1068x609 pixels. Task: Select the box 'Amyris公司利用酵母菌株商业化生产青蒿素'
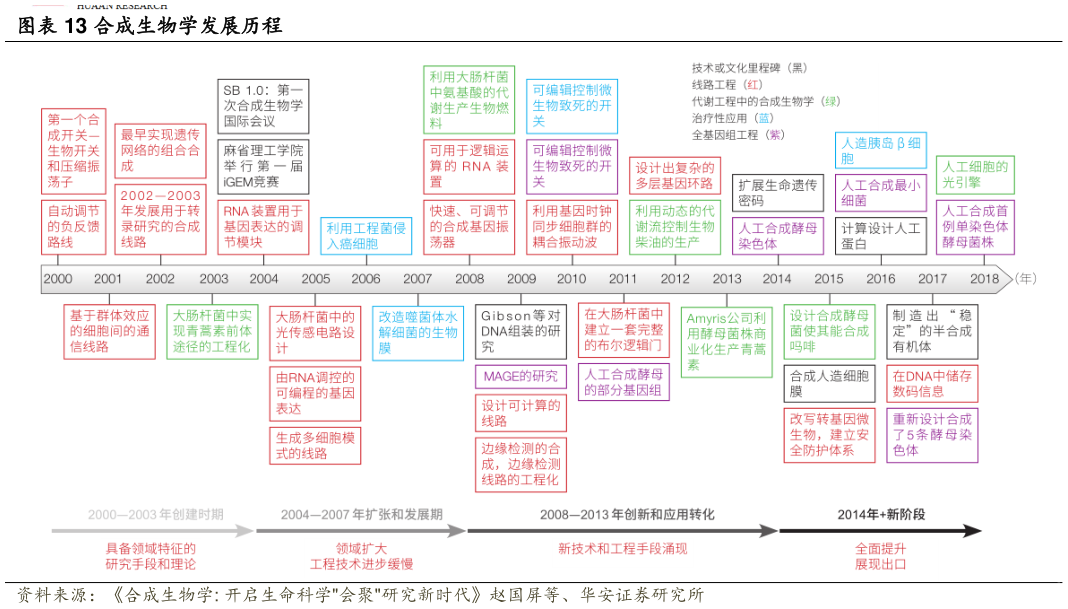coord(727,342)
